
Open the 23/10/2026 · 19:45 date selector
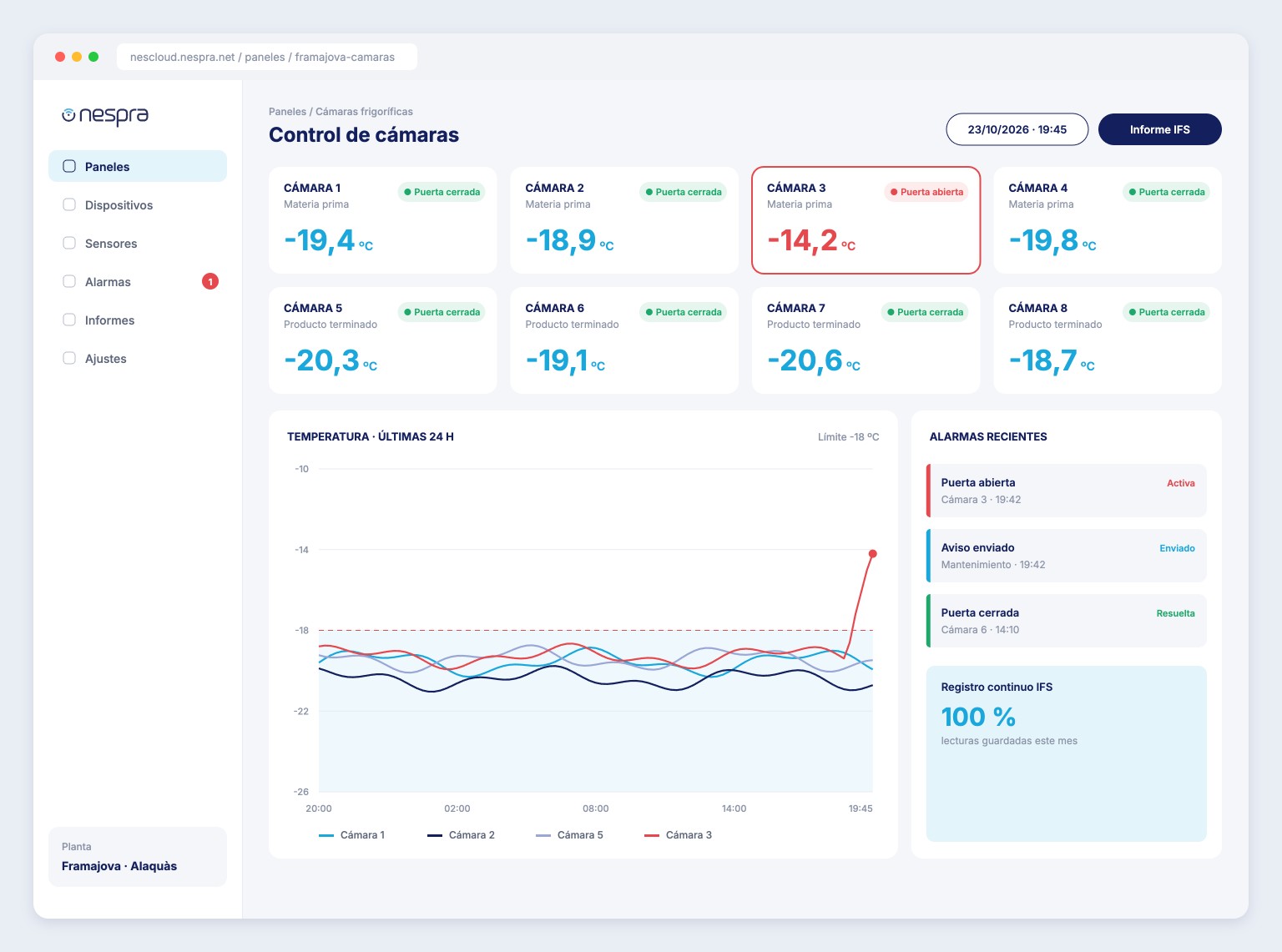click(x=1017, y=129)
